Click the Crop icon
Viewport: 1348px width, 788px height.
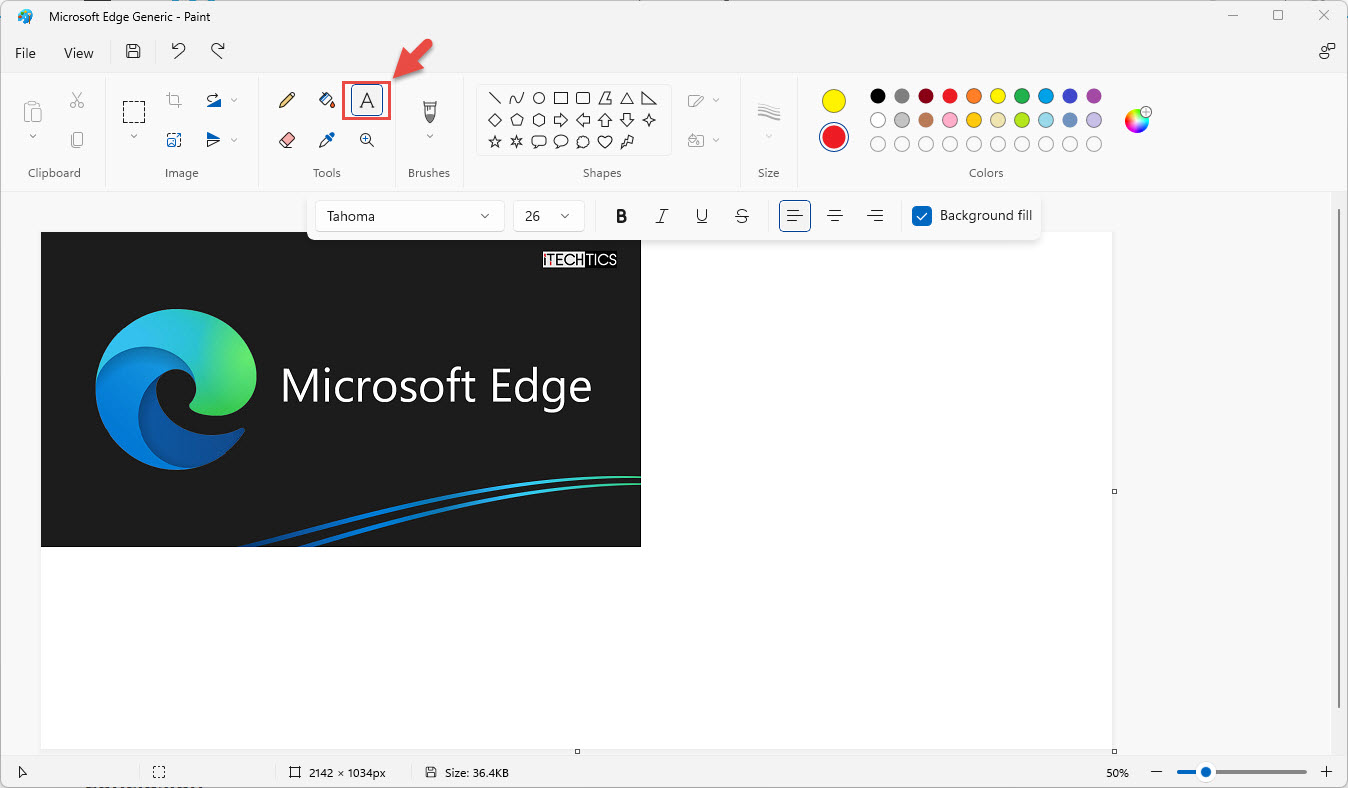coord(174,100)
